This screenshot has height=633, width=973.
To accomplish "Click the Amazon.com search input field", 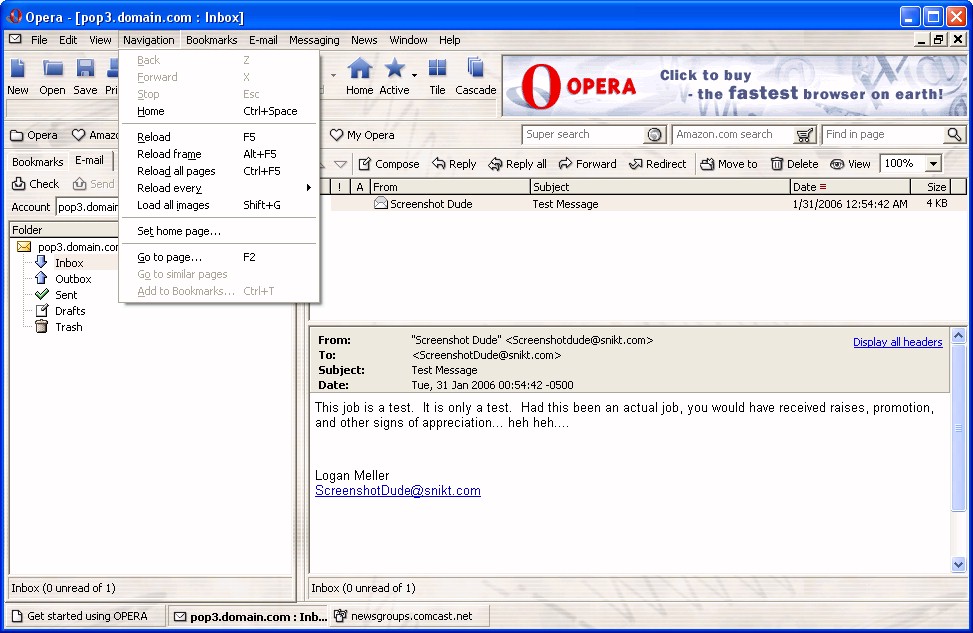I will [x=734, y=135].
